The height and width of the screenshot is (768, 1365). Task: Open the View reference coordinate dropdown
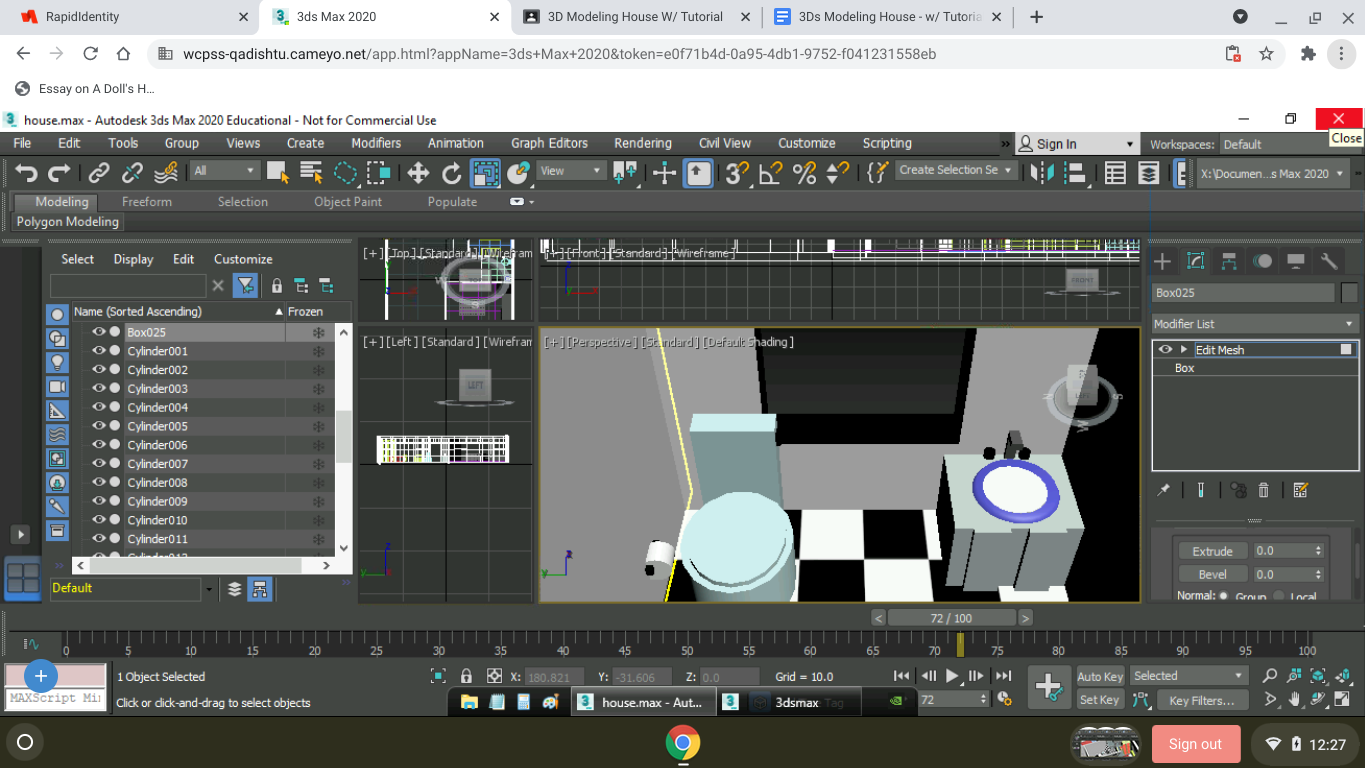pos(570,170)
